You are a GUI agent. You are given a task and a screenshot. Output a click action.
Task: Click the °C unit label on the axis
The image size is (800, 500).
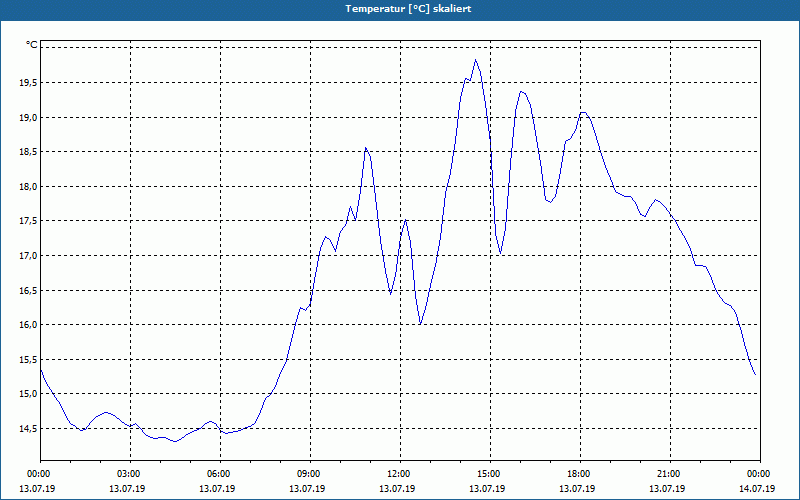[32, 45]
